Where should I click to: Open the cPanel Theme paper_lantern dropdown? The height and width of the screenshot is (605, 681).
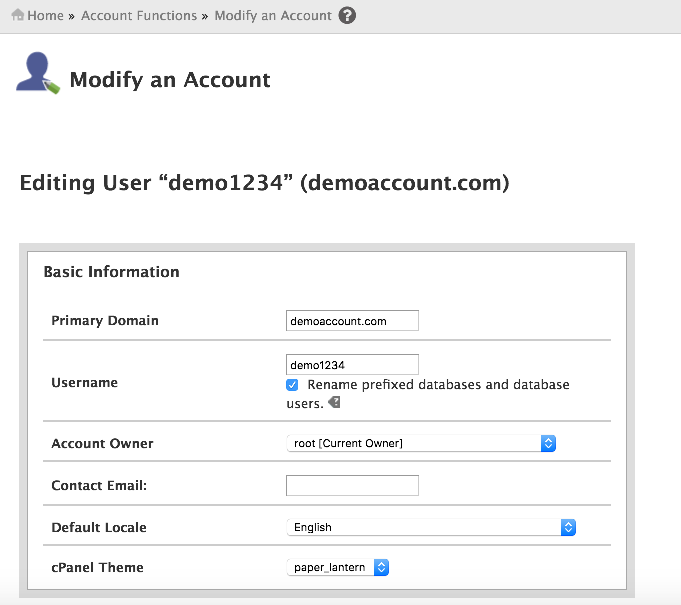tap(337, 567)
